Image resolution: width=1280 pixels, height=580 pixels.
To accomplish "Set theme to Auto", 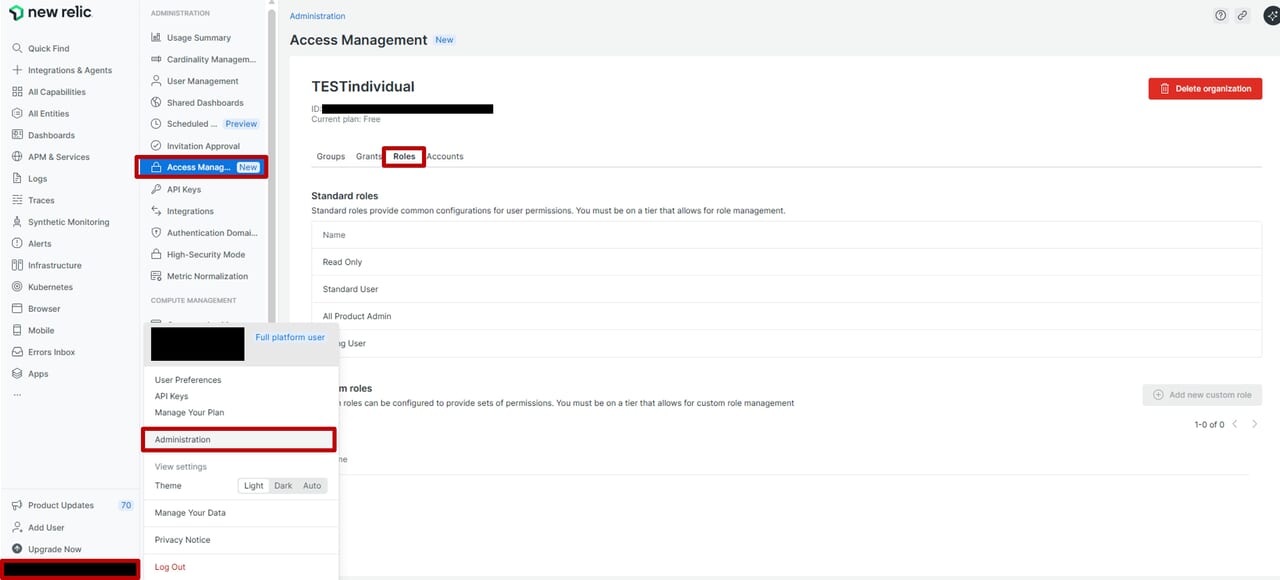I will pos(312,486).
